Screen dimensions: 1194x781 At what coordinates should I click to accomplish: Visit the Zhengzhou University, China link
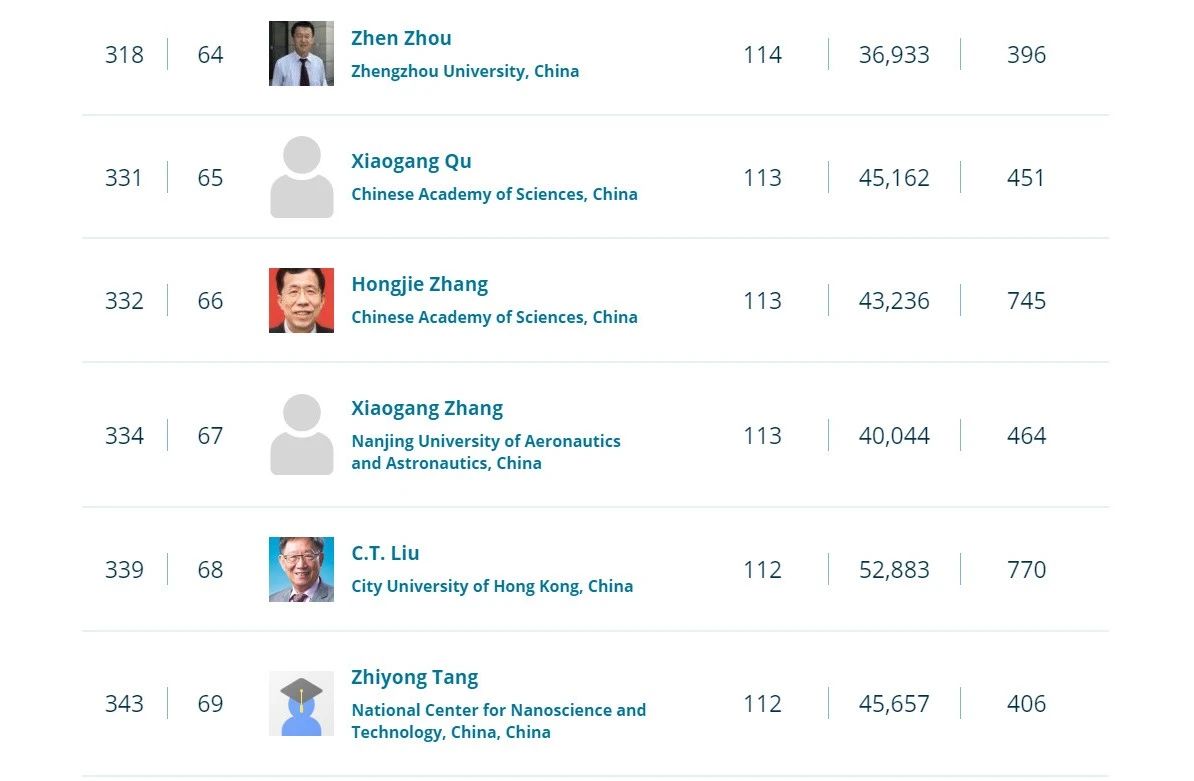pos(465,71)
